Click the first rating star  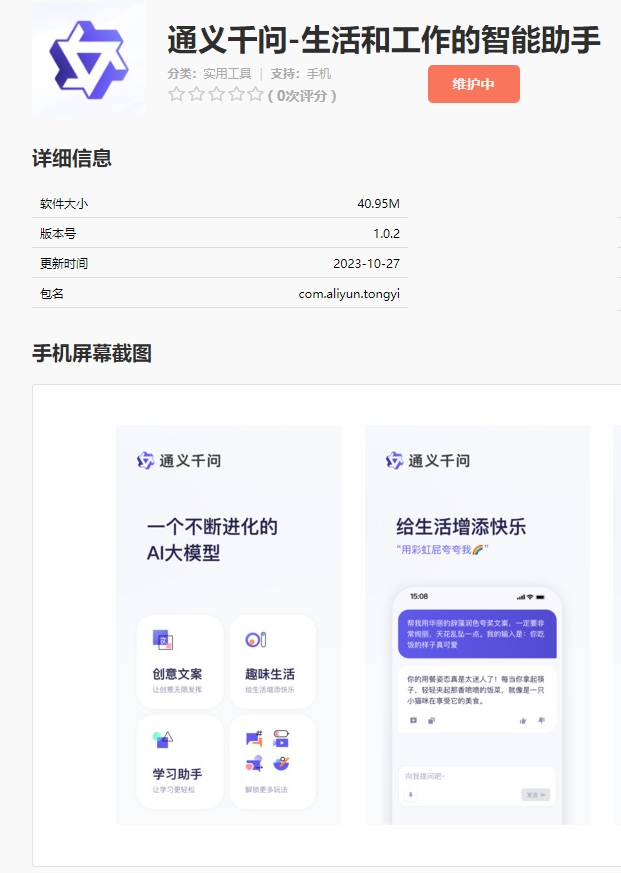(x=177, y=95)
